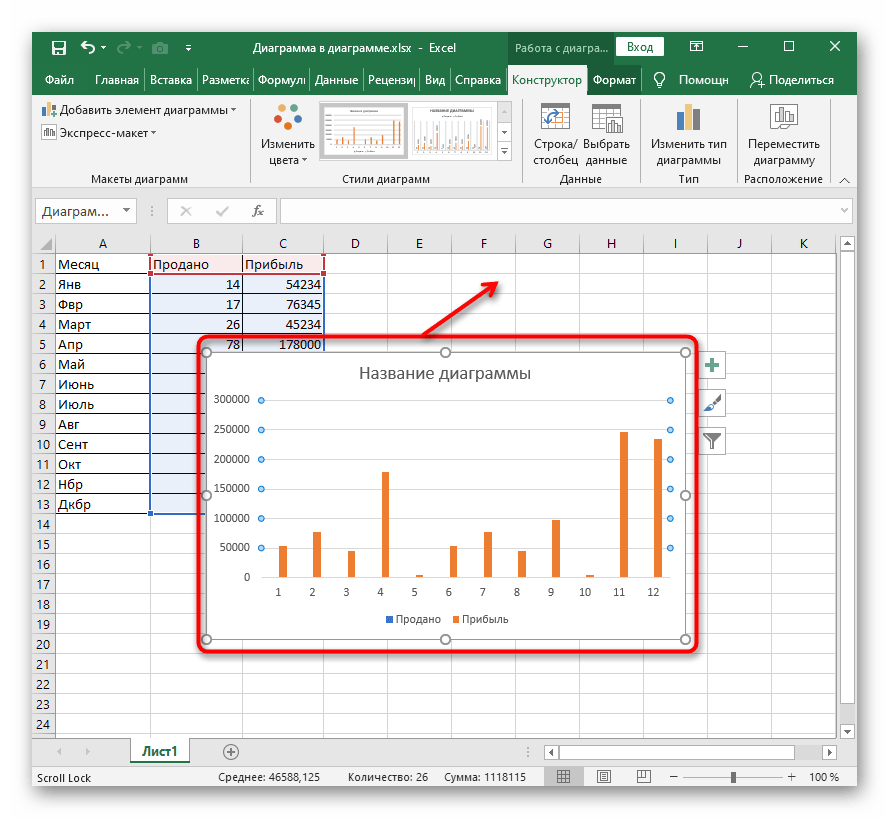This screenshot has width=889, height=818.
Task: Switch to the Вставка tab
Action: click(171, 80)
